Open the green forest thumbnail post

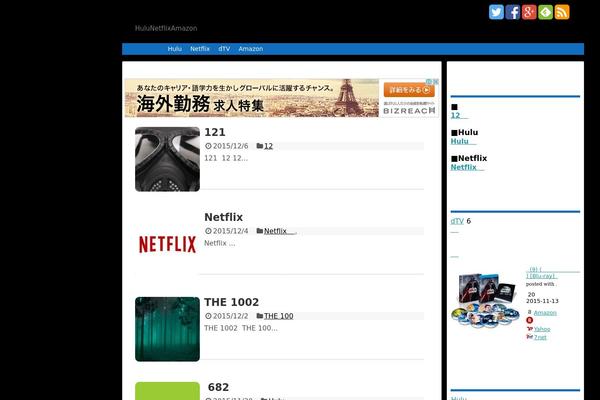coord(167,329)
